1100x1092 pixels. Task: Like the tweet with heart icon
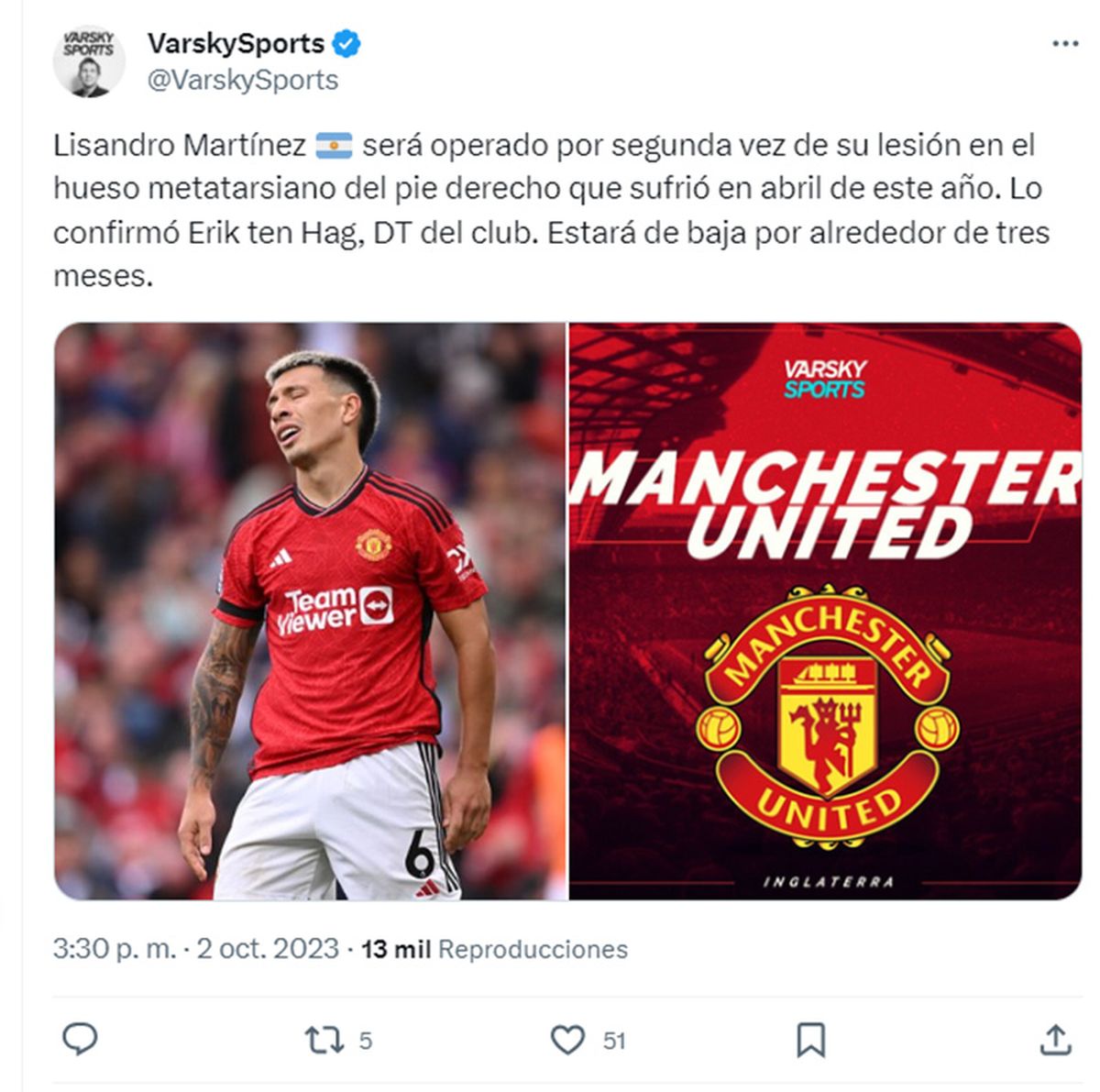567,1041
